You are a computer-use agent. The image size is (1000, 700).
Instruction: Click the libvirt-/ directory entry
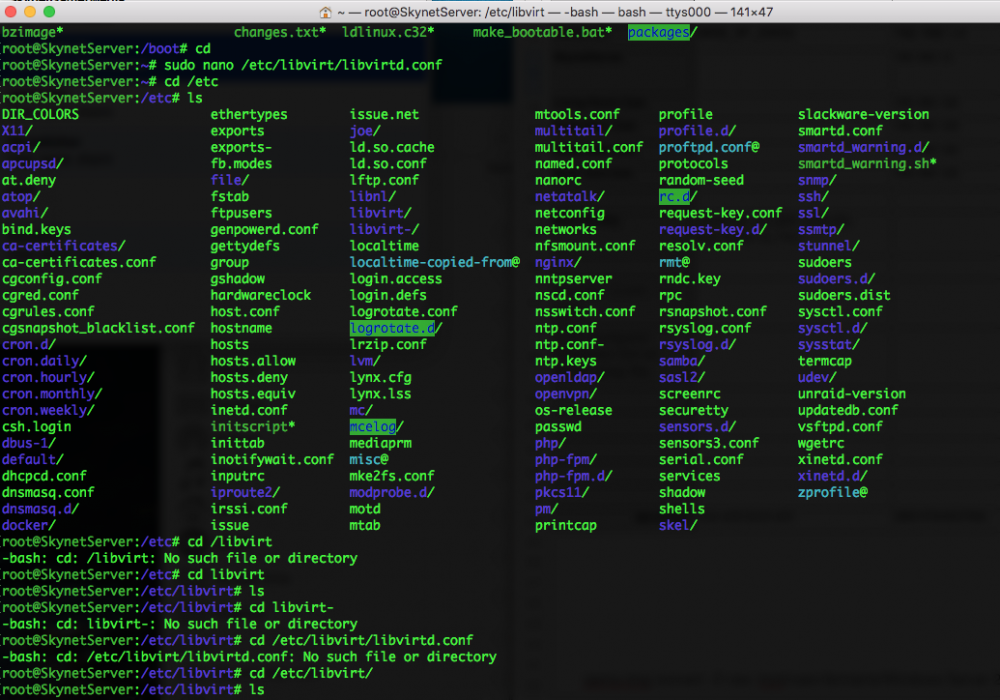(x=385, y=230)
